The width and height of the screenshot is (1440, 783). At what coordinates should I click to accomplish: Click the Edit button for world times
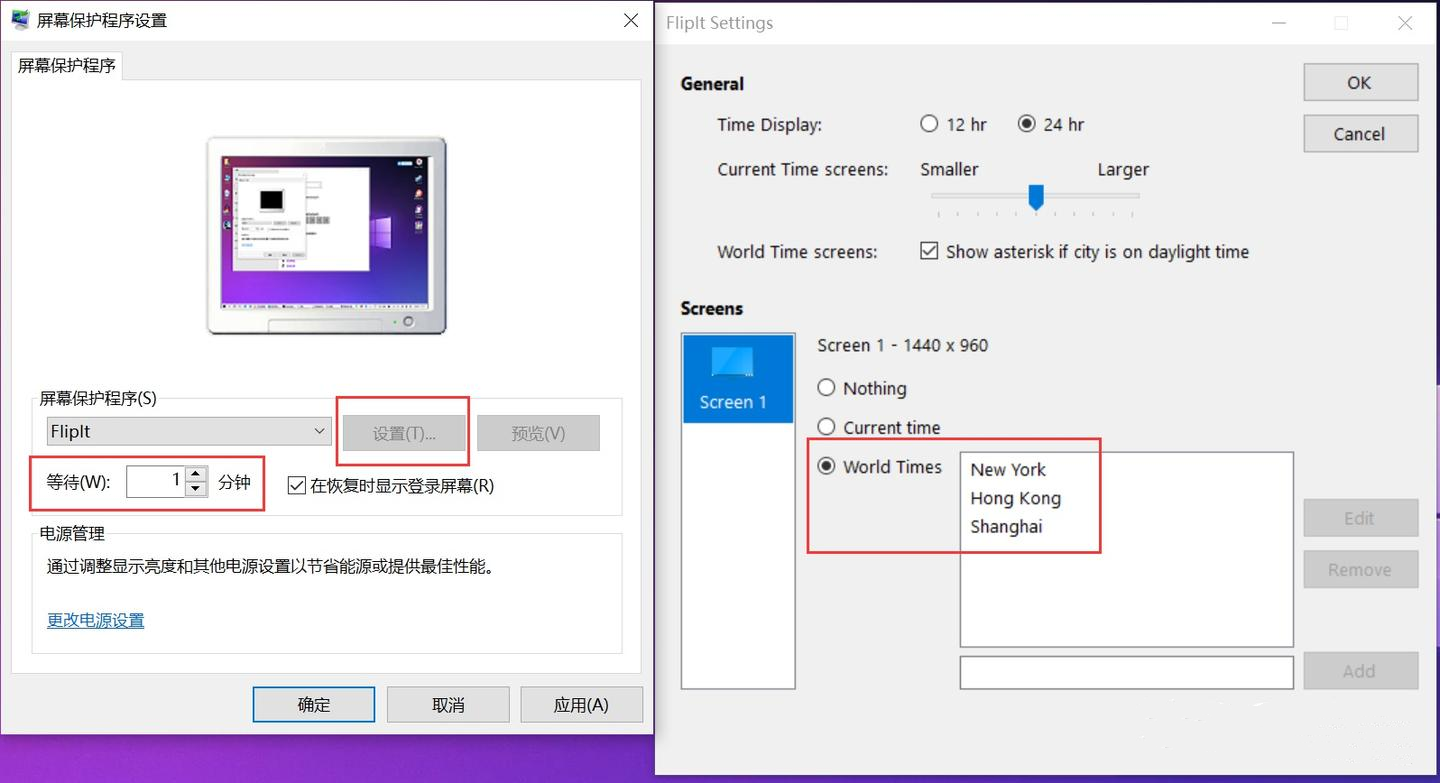(1360, 518)
